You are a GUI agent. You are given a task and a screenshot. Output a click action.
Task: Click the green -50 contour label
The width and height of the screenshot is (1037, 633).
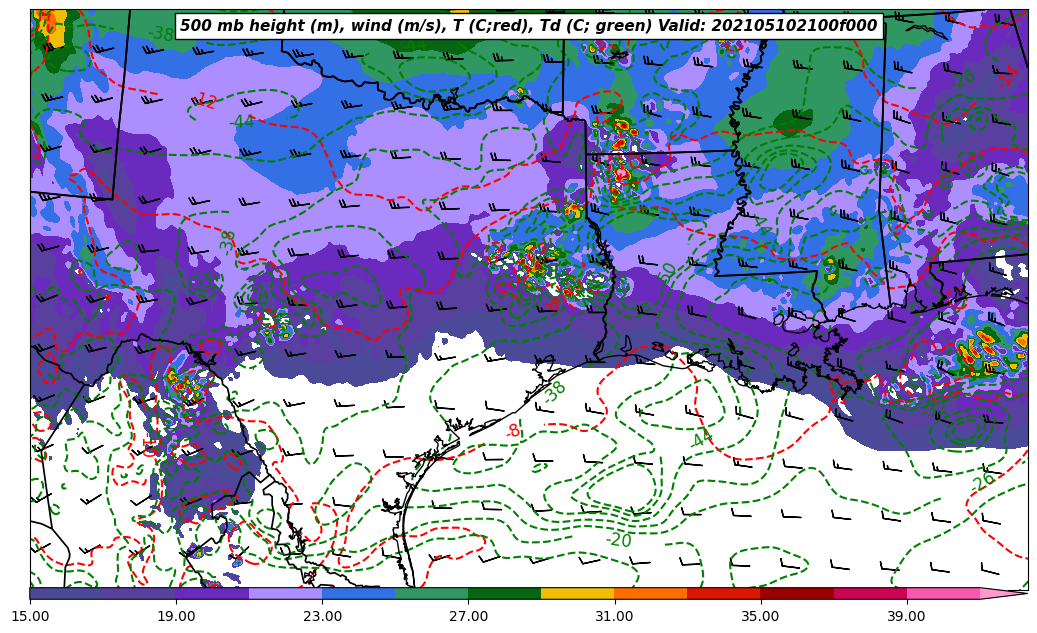(x=667, y=271)
